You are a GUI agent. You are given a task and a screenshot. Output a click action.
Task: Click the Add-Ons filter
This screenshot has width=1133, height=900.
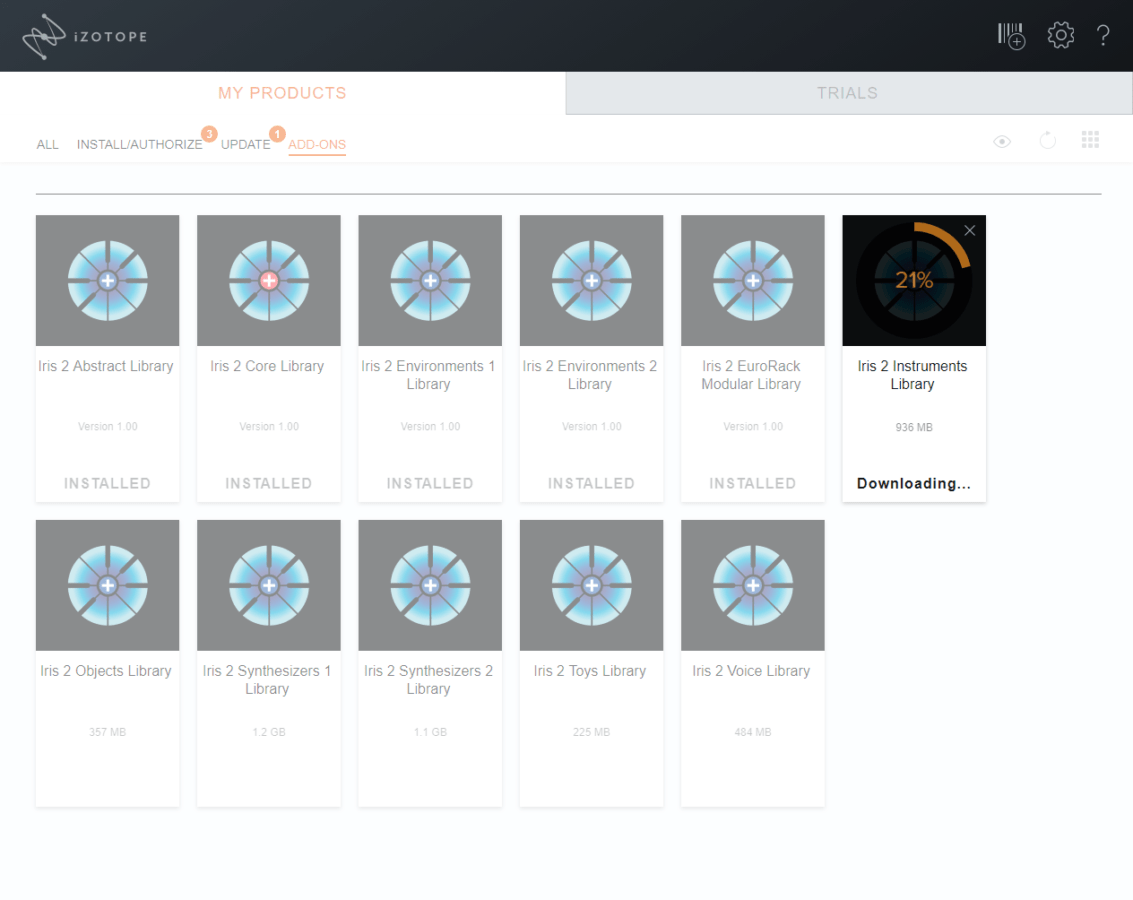[x=317, y=145]
